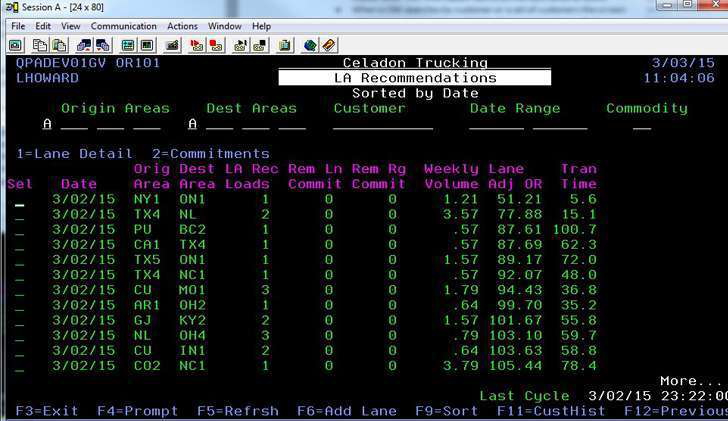Click the clipboard-style toolbar icon

[285, 45]
